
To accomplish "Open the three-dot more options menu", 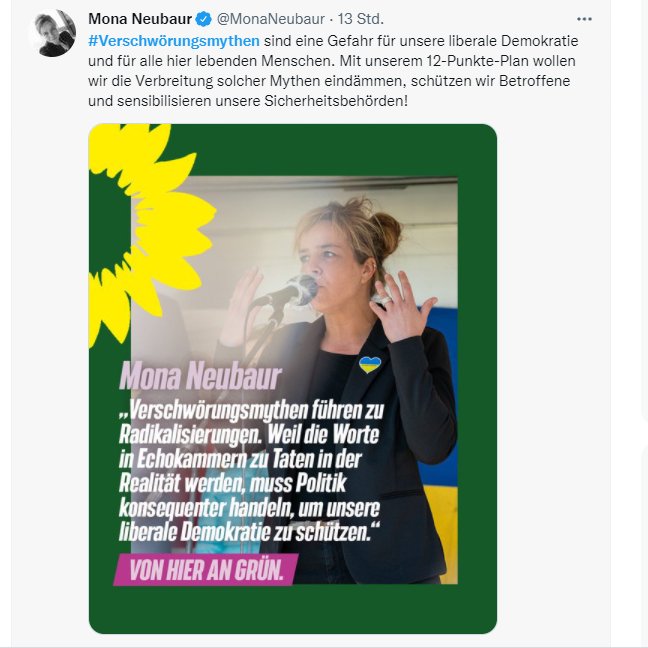I will pyautogui.click(x=584, y=19).
